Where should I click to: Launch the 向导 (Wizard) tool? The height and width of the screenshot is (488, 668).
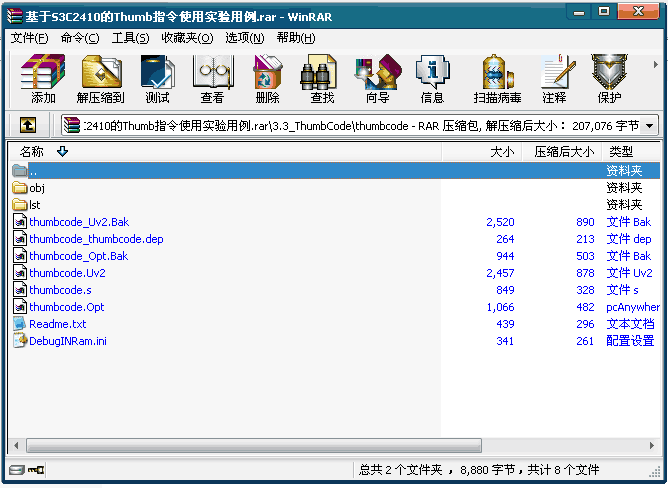pos(377,79)
